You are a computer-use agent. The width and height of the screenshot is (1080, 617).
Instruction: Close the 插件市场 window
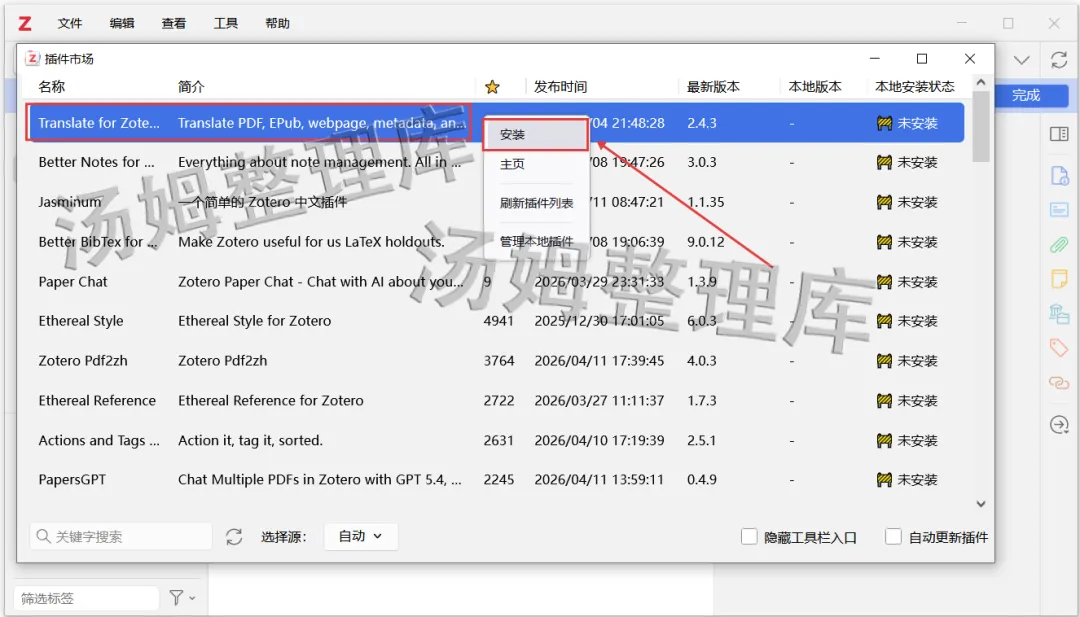970,59
